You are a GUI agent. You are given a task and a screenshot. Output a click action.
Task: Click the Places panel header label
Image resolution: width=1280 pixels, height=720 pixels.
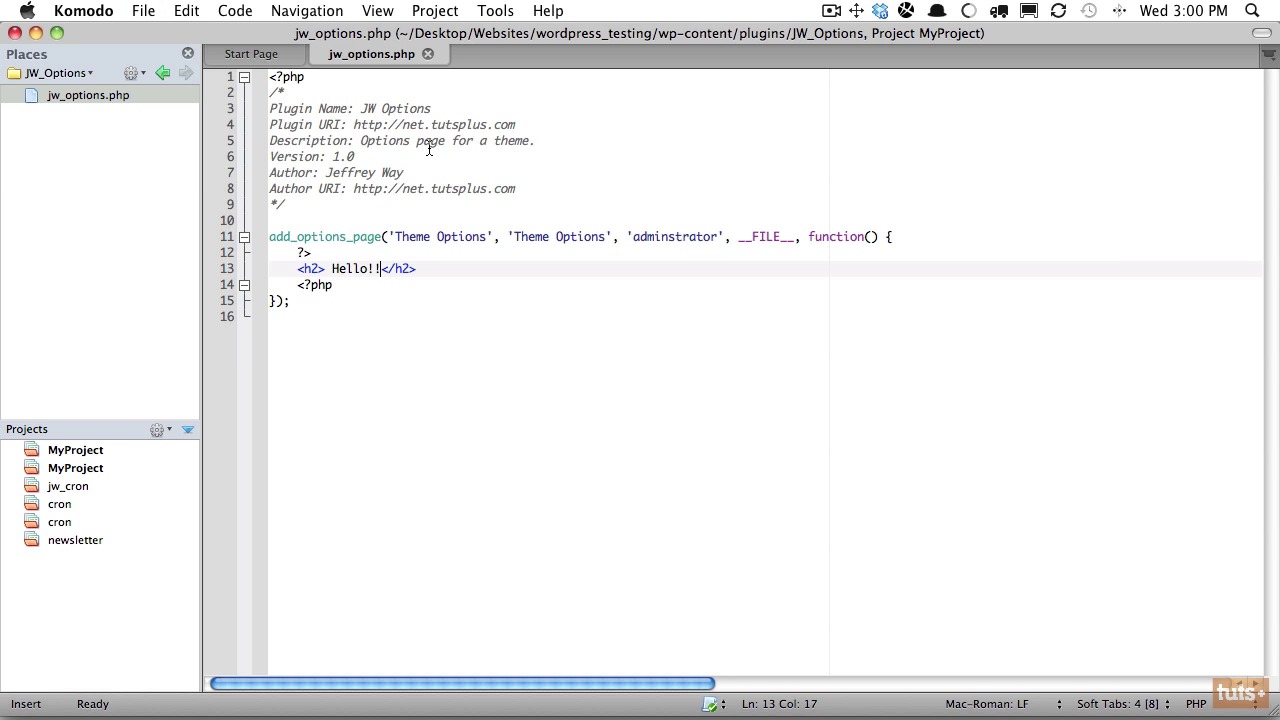click(x=27, y=54)
